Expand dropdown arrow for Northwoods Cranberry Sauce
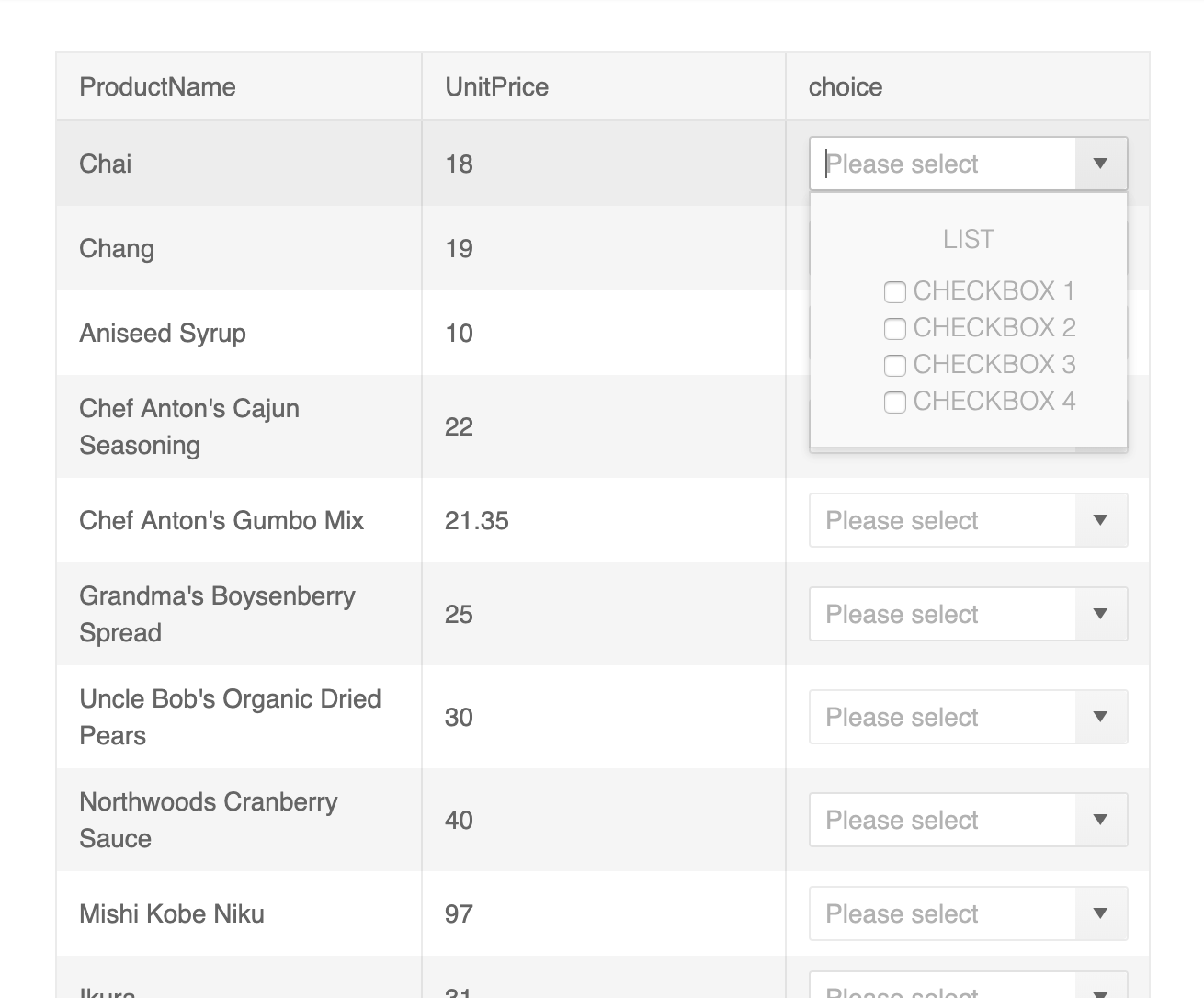The height and width of the screenshot is (998, 1204). [1100, 821]
